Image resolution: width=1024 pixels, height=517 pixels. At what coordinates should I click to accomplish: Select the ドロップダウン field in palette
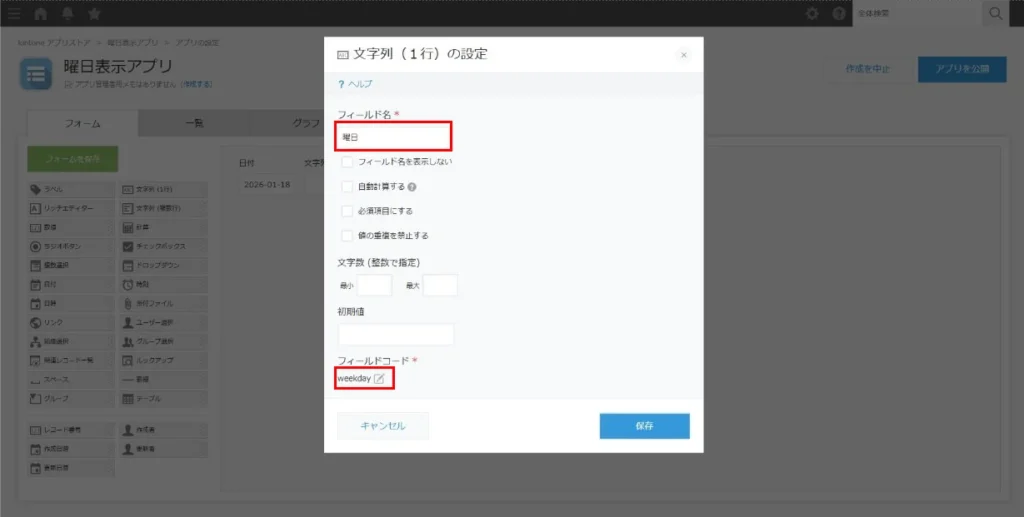164,266
